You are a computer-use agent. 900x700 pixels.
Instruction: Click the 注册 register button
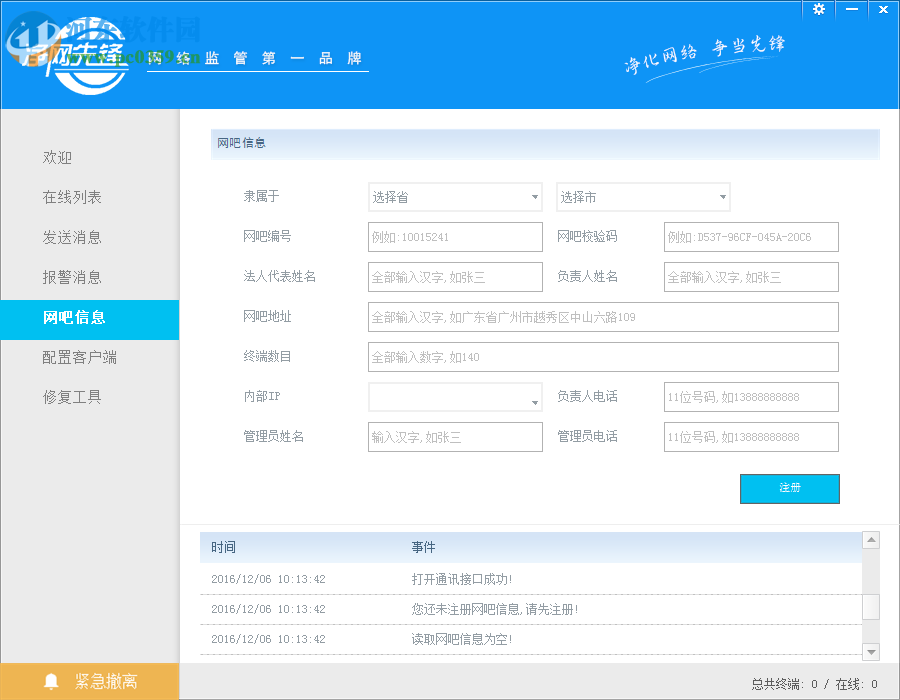tap(790, 489)
